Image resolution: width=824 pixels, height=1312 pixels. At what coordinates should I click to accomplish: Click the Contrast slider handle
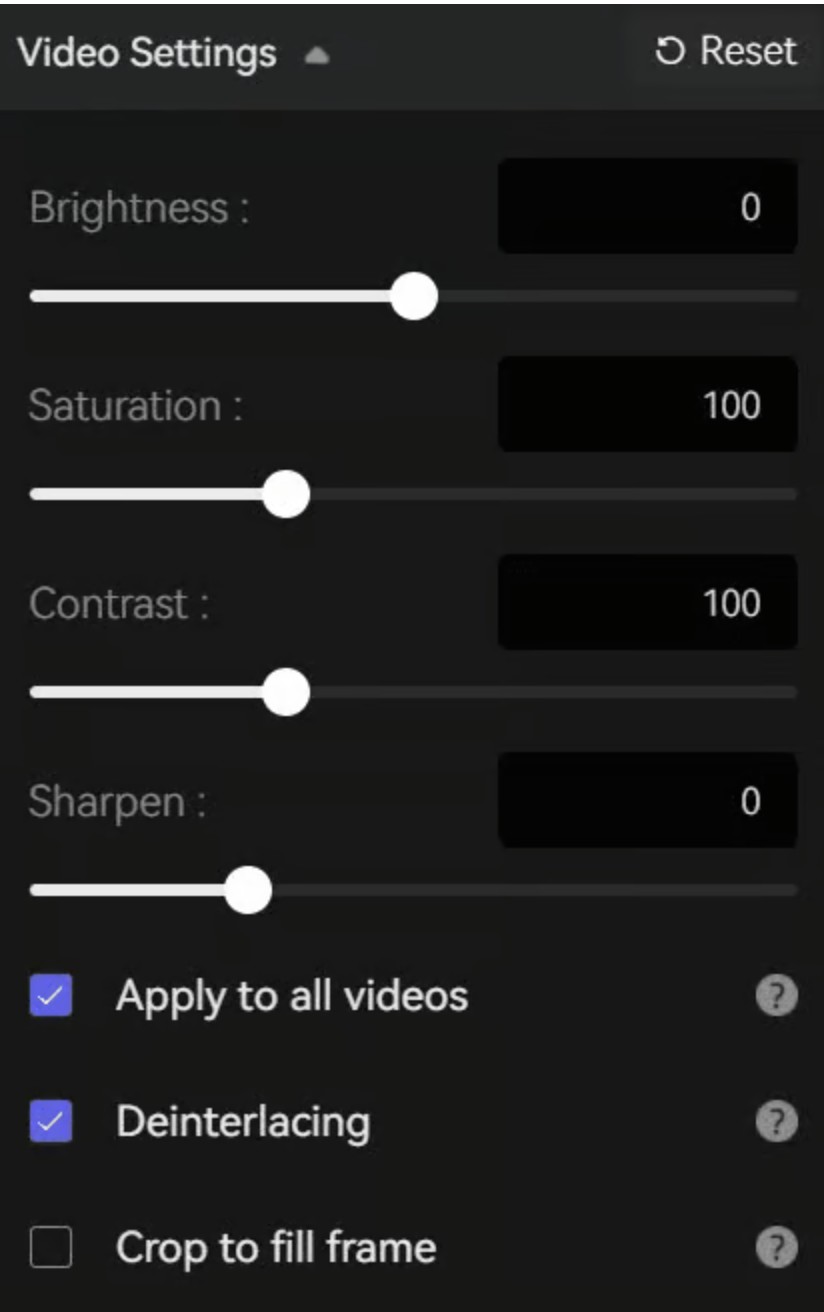point(286,691)
